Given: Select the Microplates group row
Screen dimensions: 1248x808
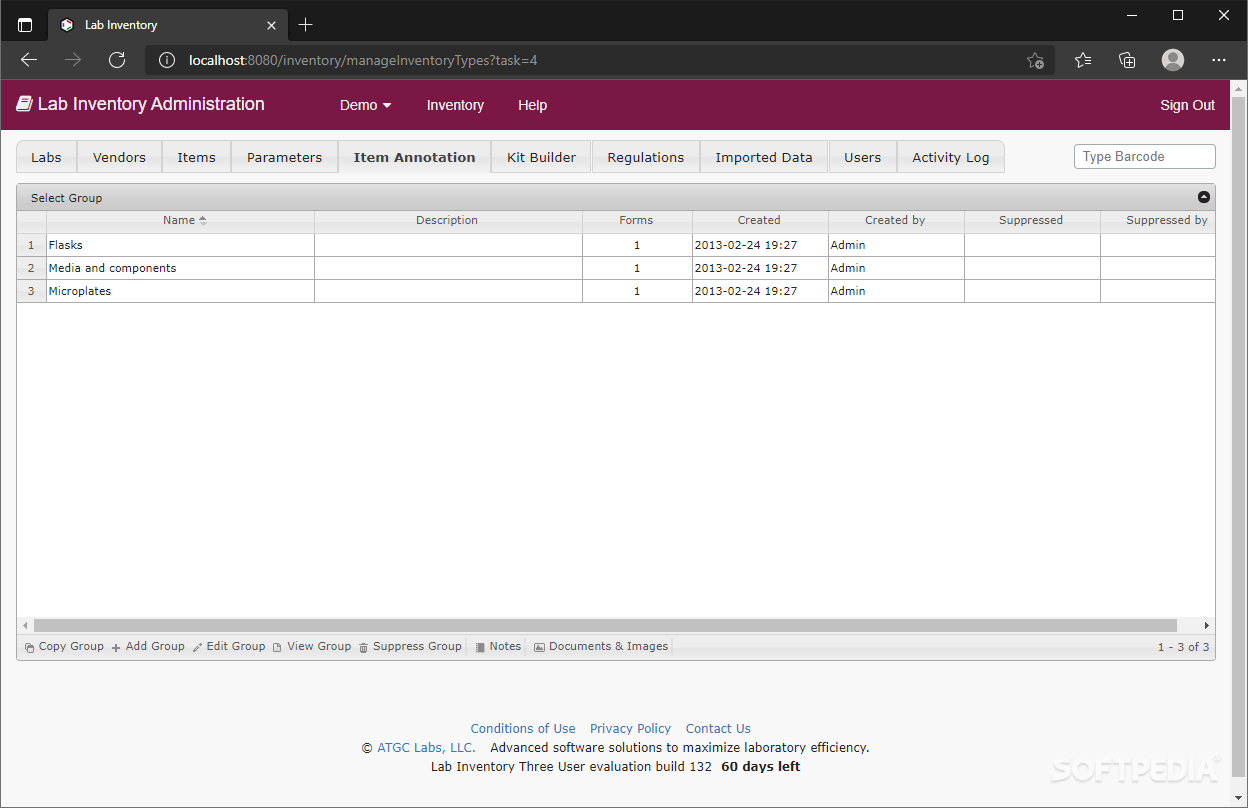Looking at the screenshot, I should coord(616,291).
